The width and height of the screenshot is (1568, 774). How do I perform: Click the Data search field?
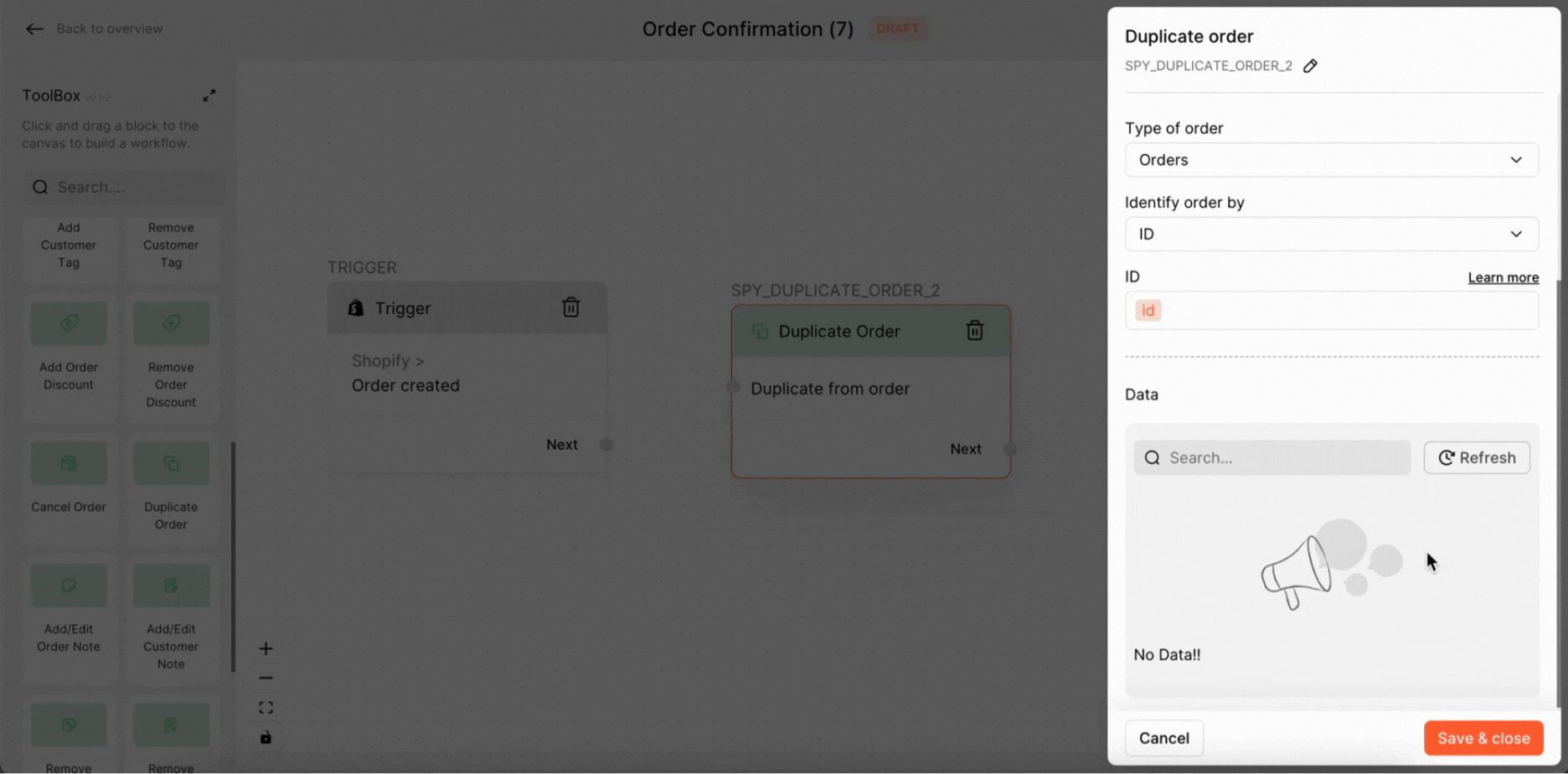coord(1271,457)
